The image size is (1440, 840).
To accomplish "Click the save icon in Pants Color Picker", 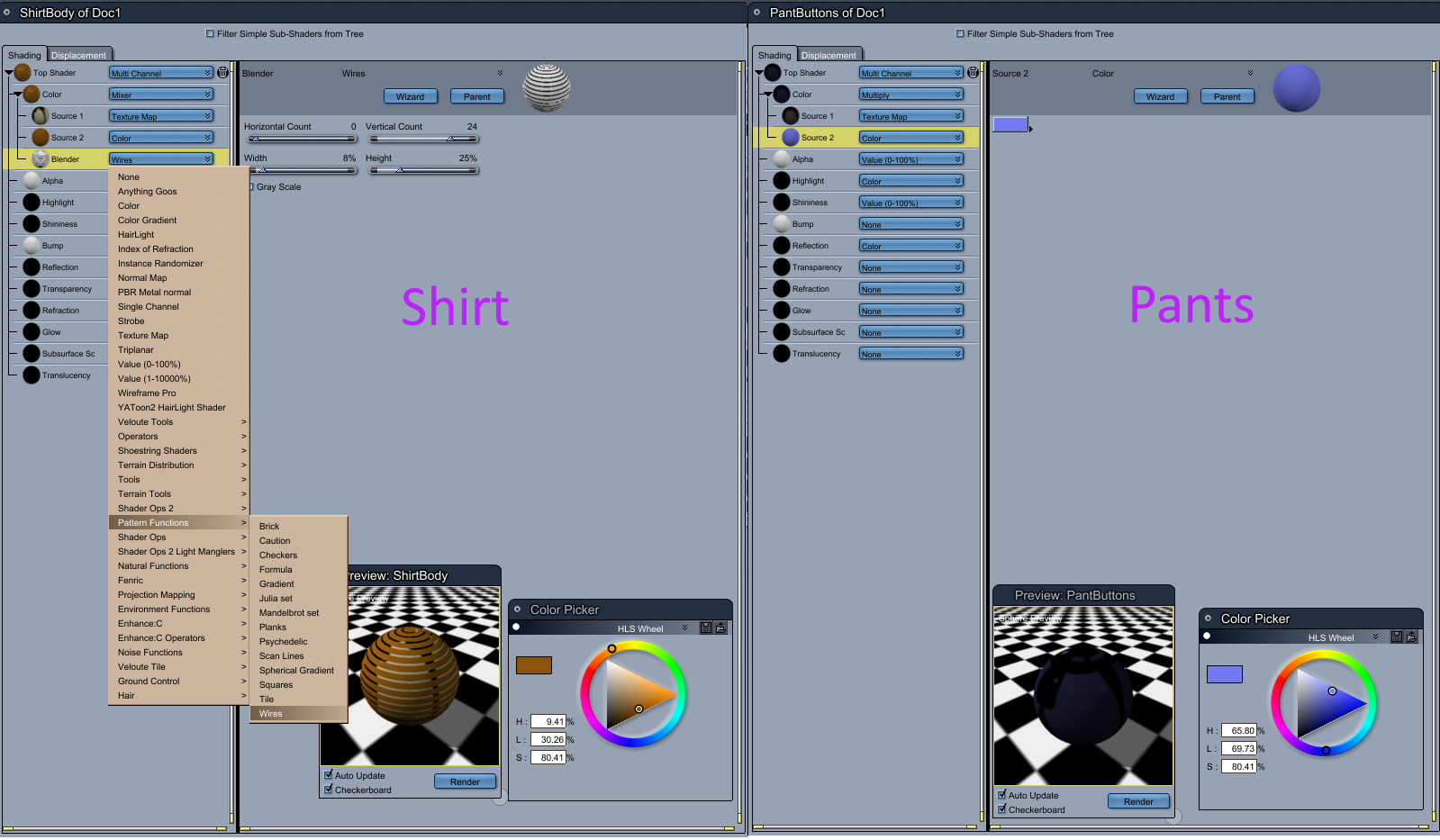I will (1397, 637).
